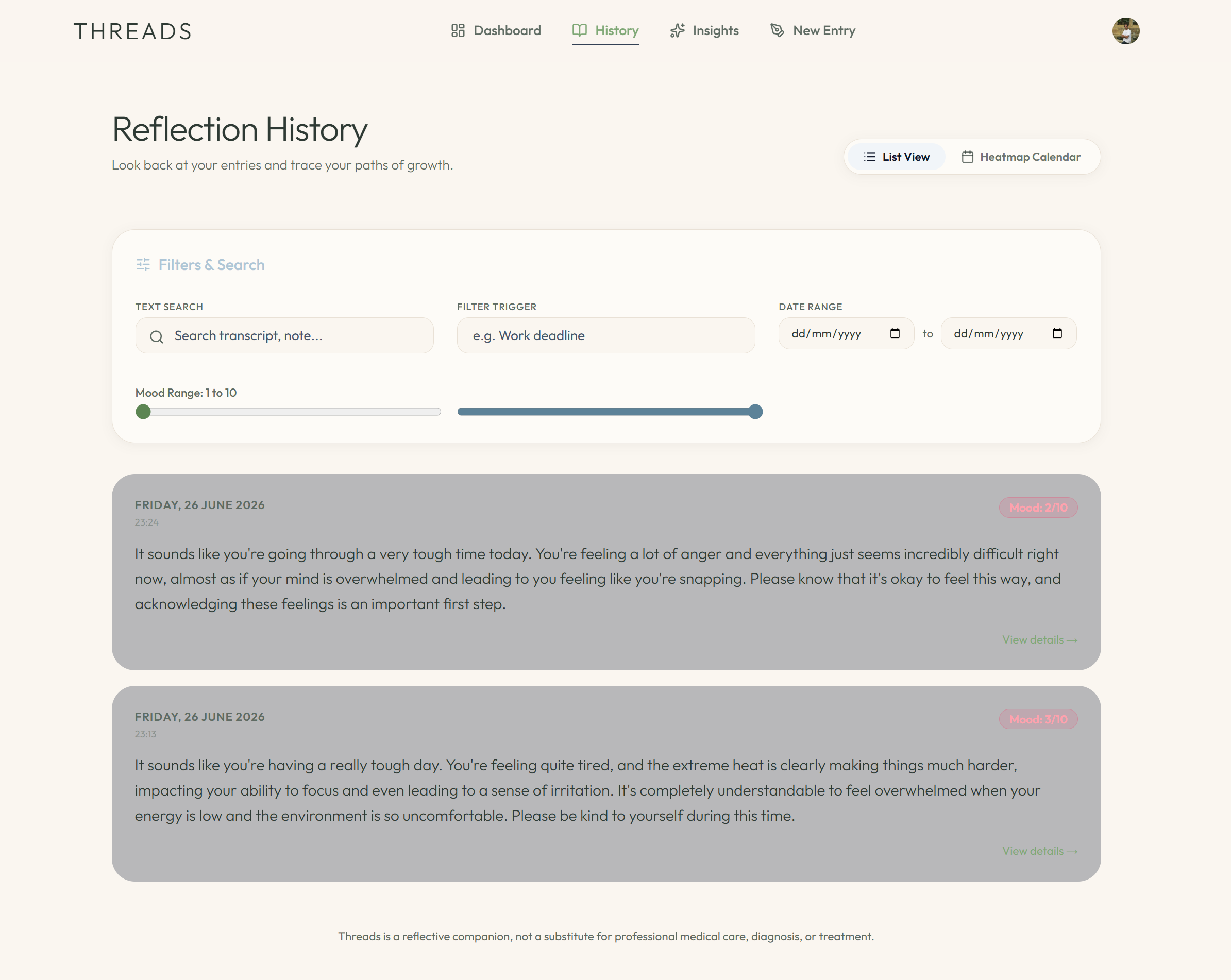
Task: Click the magnifier icon in text search
Action: pos(157,336)
